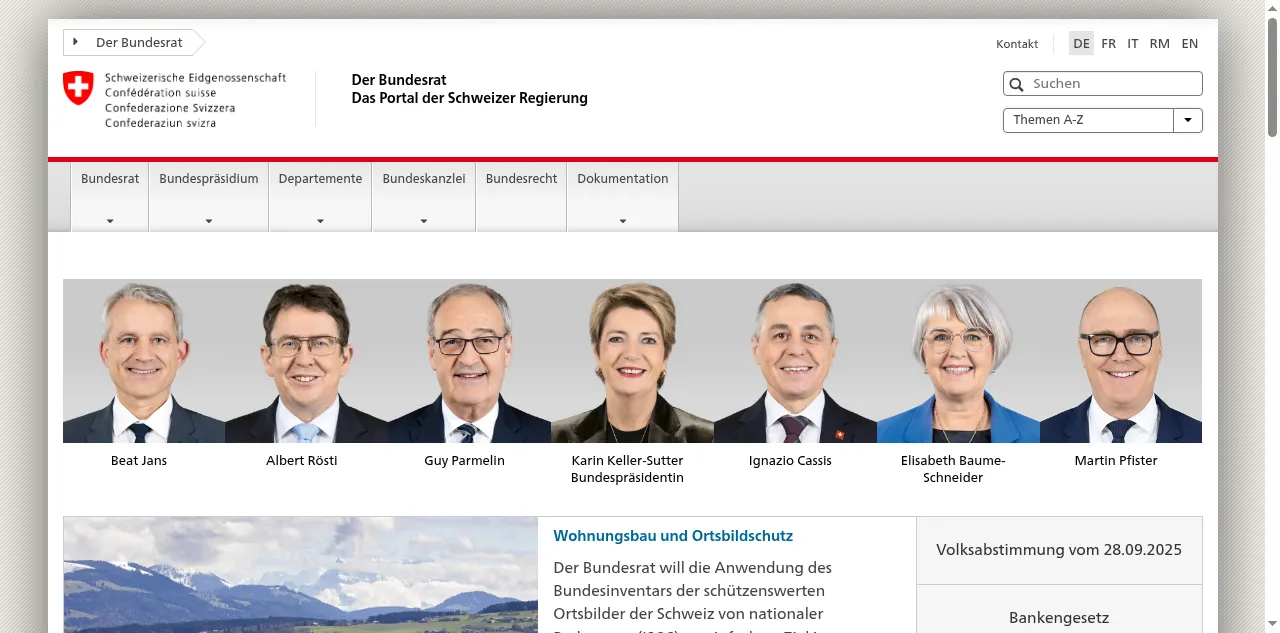The width and height of the screenshot is (1280, 633).
Task: Click Karin Keller-Sutter Bundespräsidentin caption
Action: (627, 469)
